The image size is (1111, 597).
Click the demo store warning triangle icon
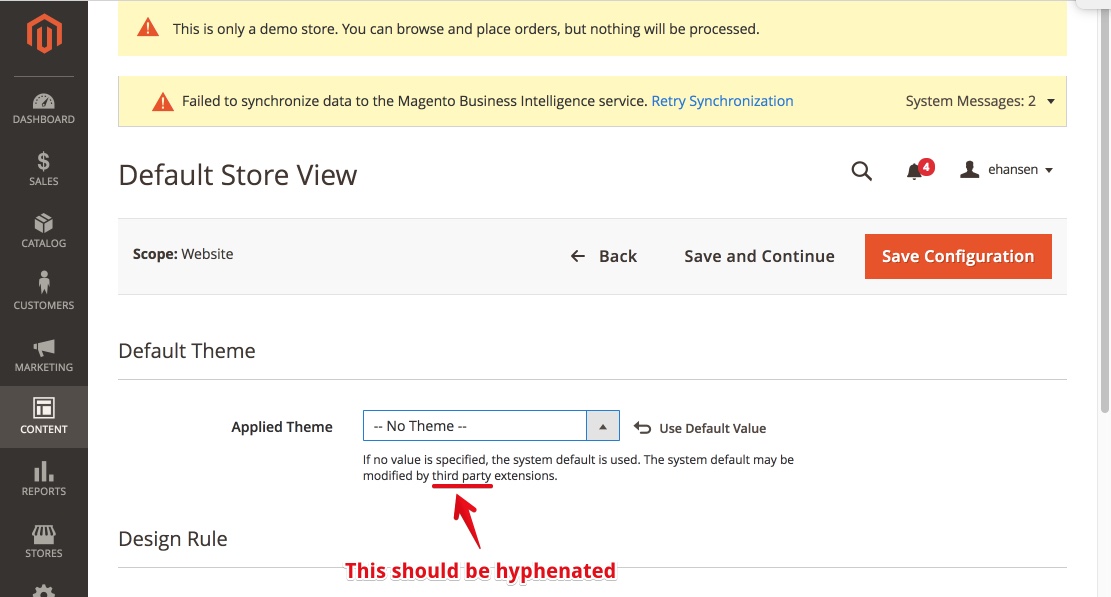point(148,28)
